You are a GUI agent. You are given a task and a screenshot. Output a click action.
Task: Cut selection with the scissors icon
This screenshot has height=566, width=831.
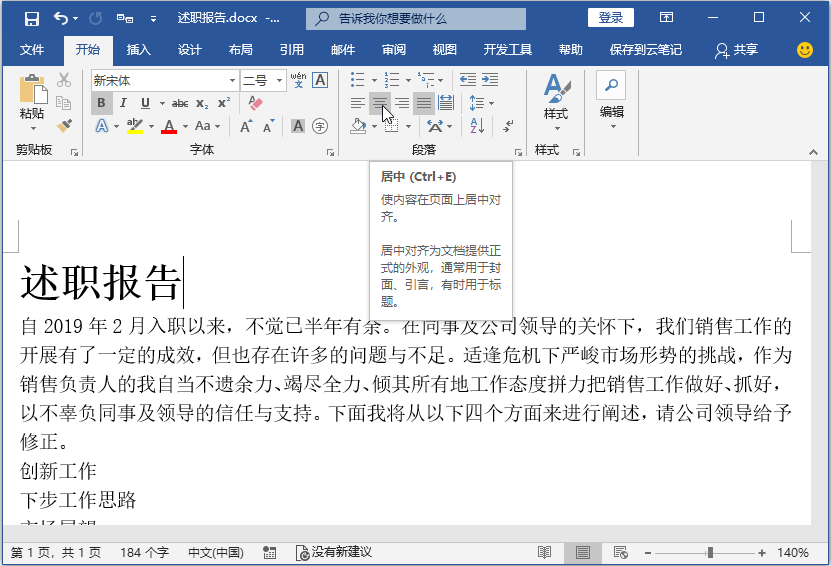pyautogui.click(x=64, y=80)
